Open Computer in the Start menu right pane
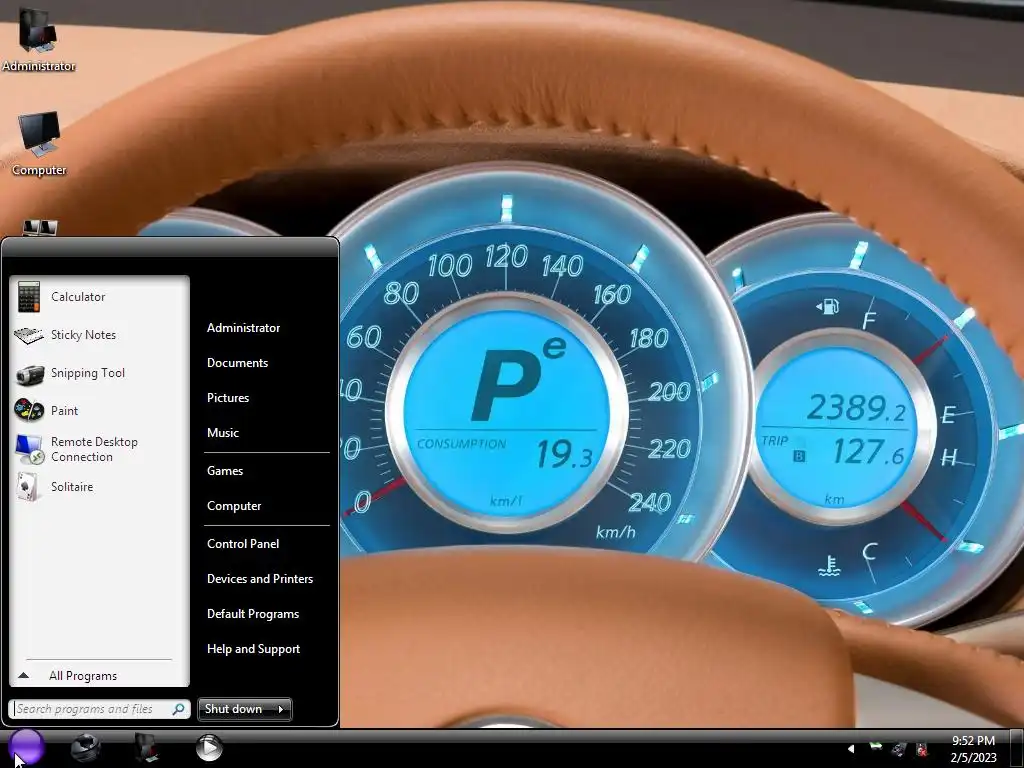Screen dimensions: 1024x768 point(234,506)
